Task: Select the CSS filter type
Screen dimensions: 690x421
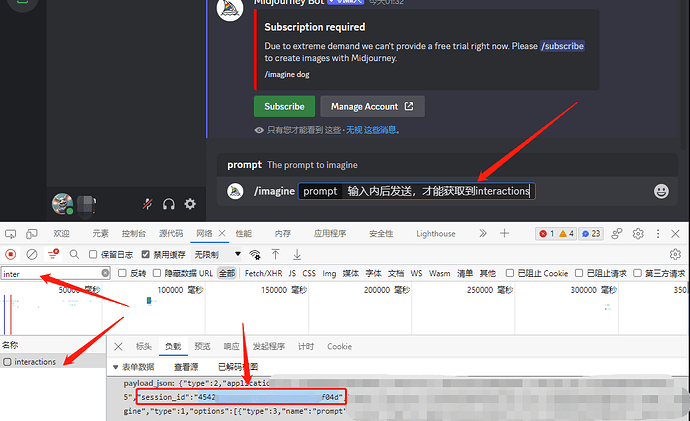Action: click(x=309, y=273)
